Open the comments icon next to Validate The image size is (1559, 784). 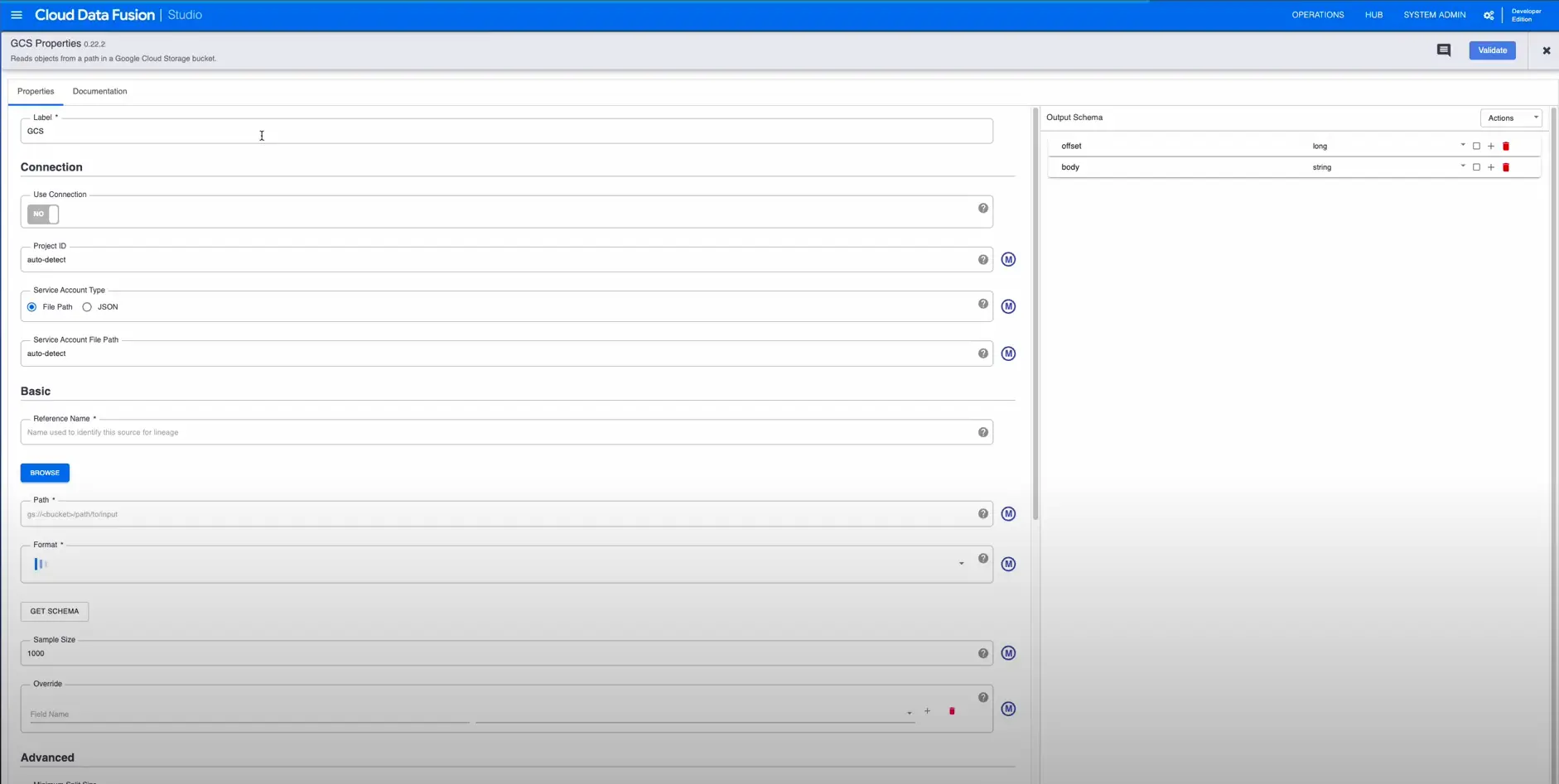1444,51
